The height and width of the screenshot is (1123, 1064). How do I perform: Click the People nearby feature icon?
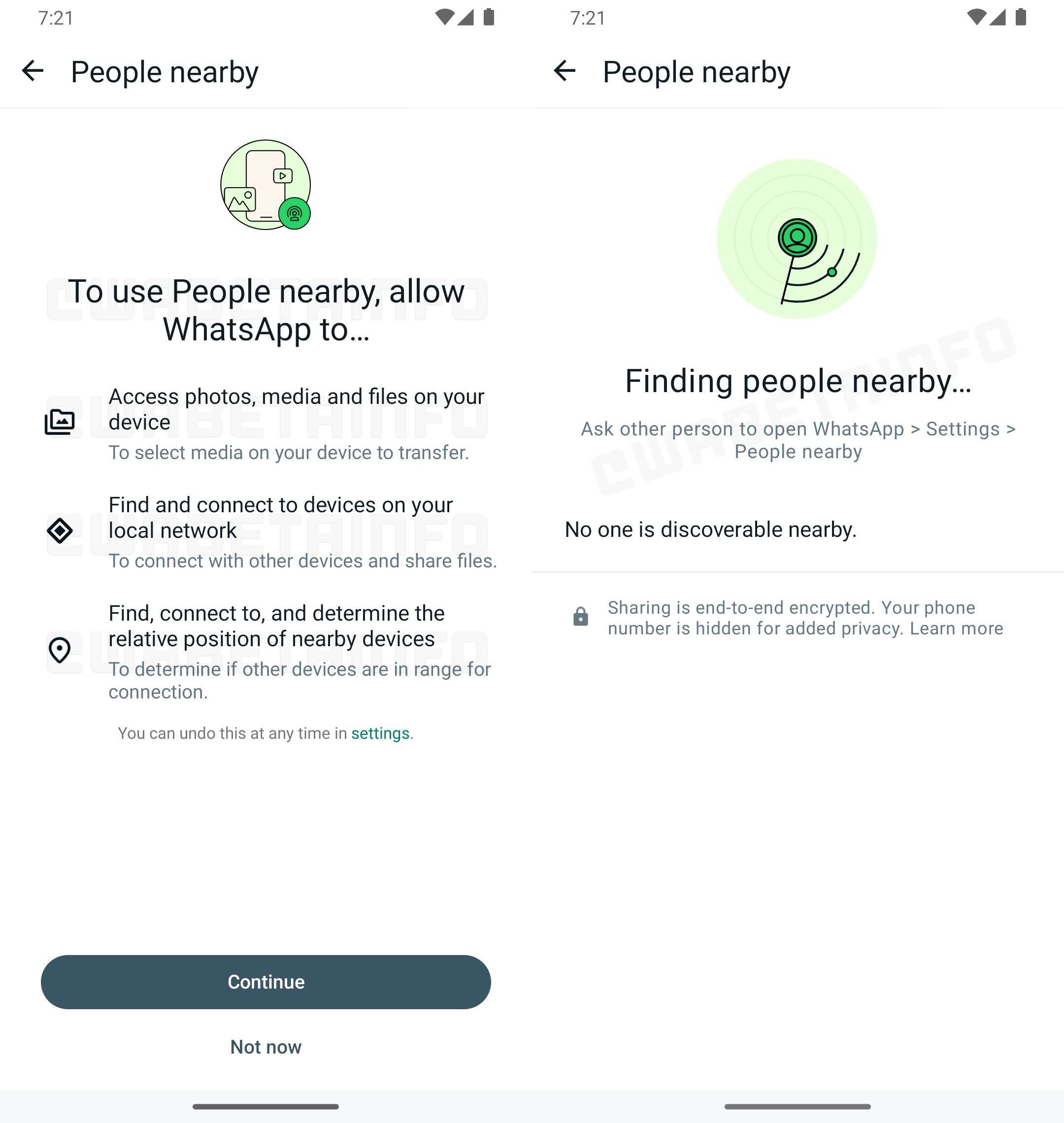[265, 185]
